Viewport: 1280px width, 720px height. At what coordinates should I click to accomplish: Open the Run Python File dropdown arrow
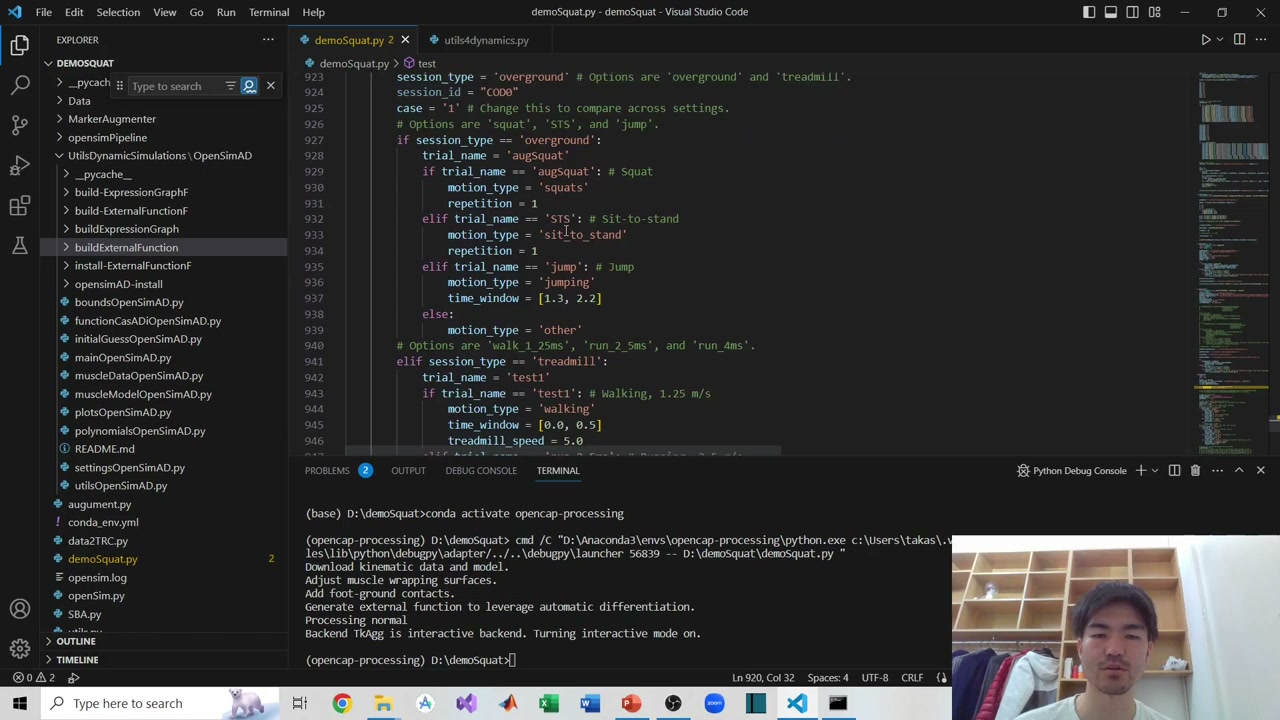[1221, 40]
